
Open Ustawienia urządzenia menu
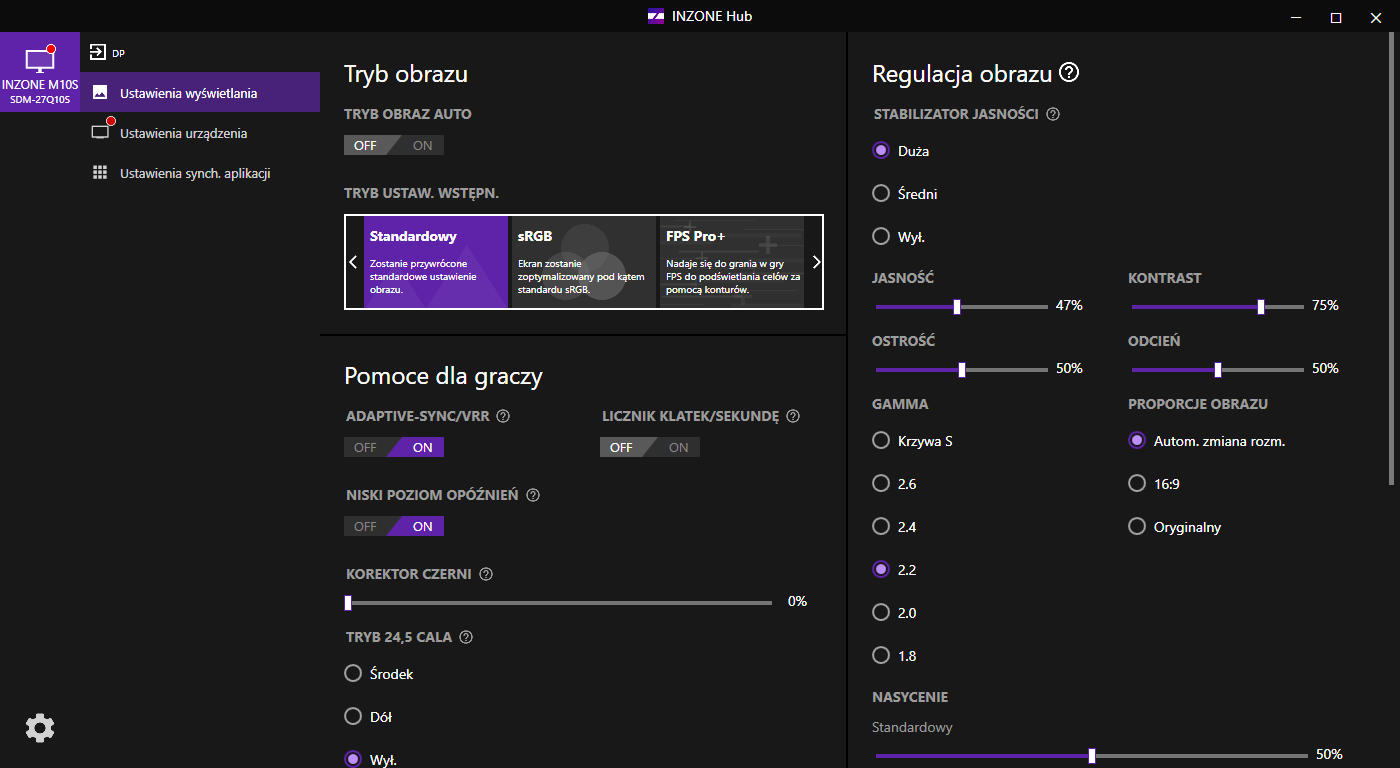(x=200, y=132)
